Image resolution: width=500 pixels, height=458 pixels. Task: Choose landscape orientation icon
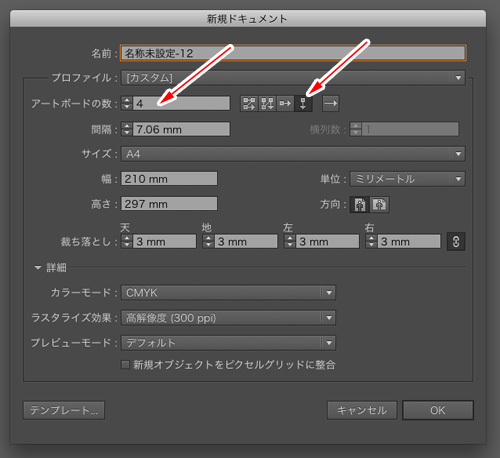click(379, 204)
